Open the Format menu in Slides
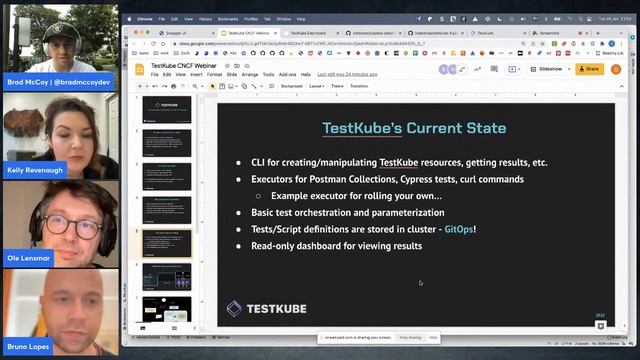This screenshot has height=360, width=640. 214,75
